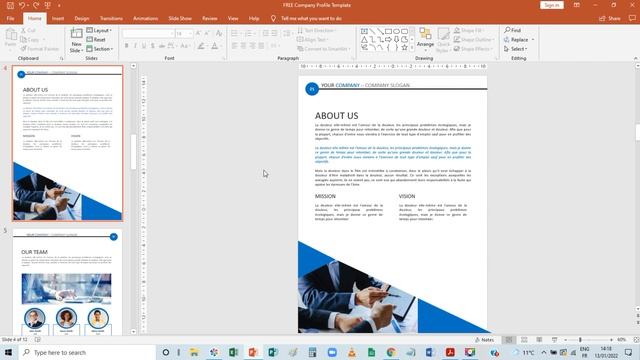Screen dimensions: 640x360
Task: Expand the Replace dropdown arrow
Action: [x=533, y=40]
